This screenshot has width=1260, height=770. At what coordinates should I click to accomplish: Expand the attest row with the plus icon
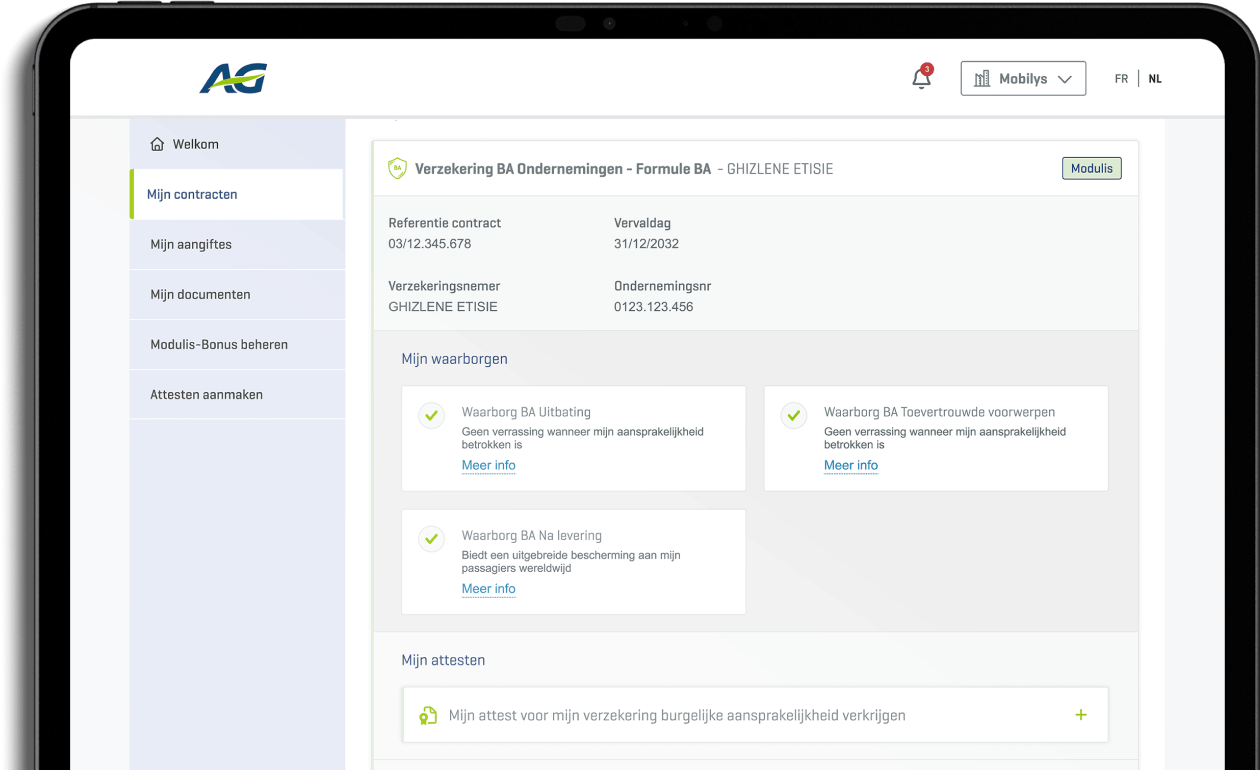click(1081, 715)
